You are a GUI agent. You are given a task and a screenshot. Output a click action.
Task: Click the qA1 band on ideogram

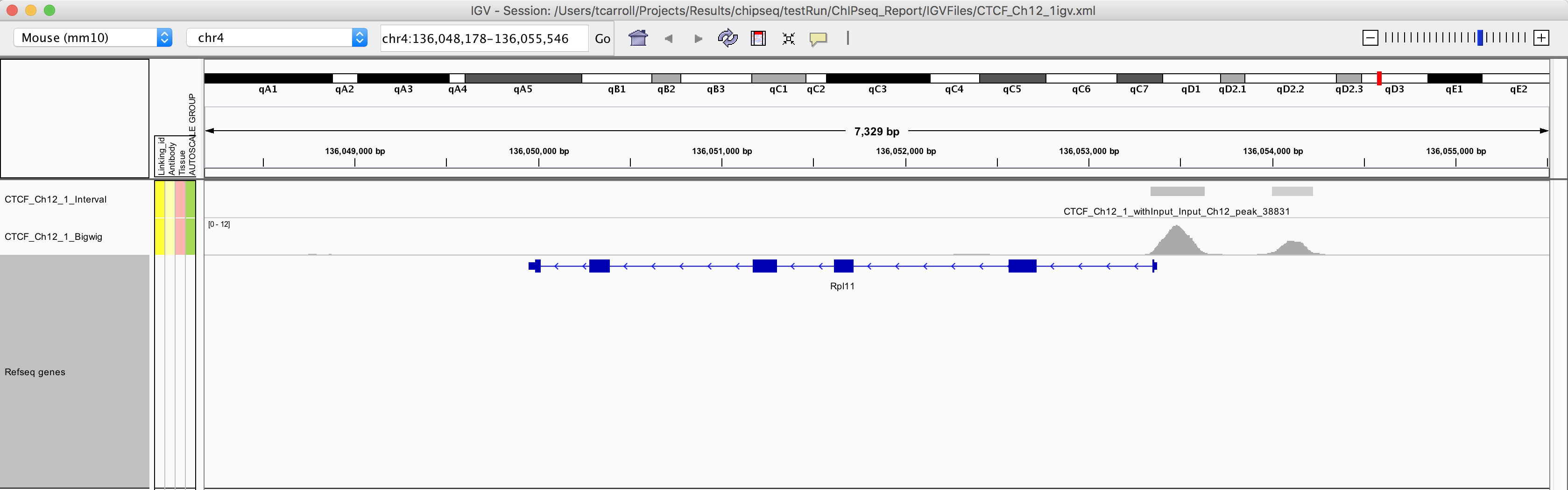(x=268, y=78)
